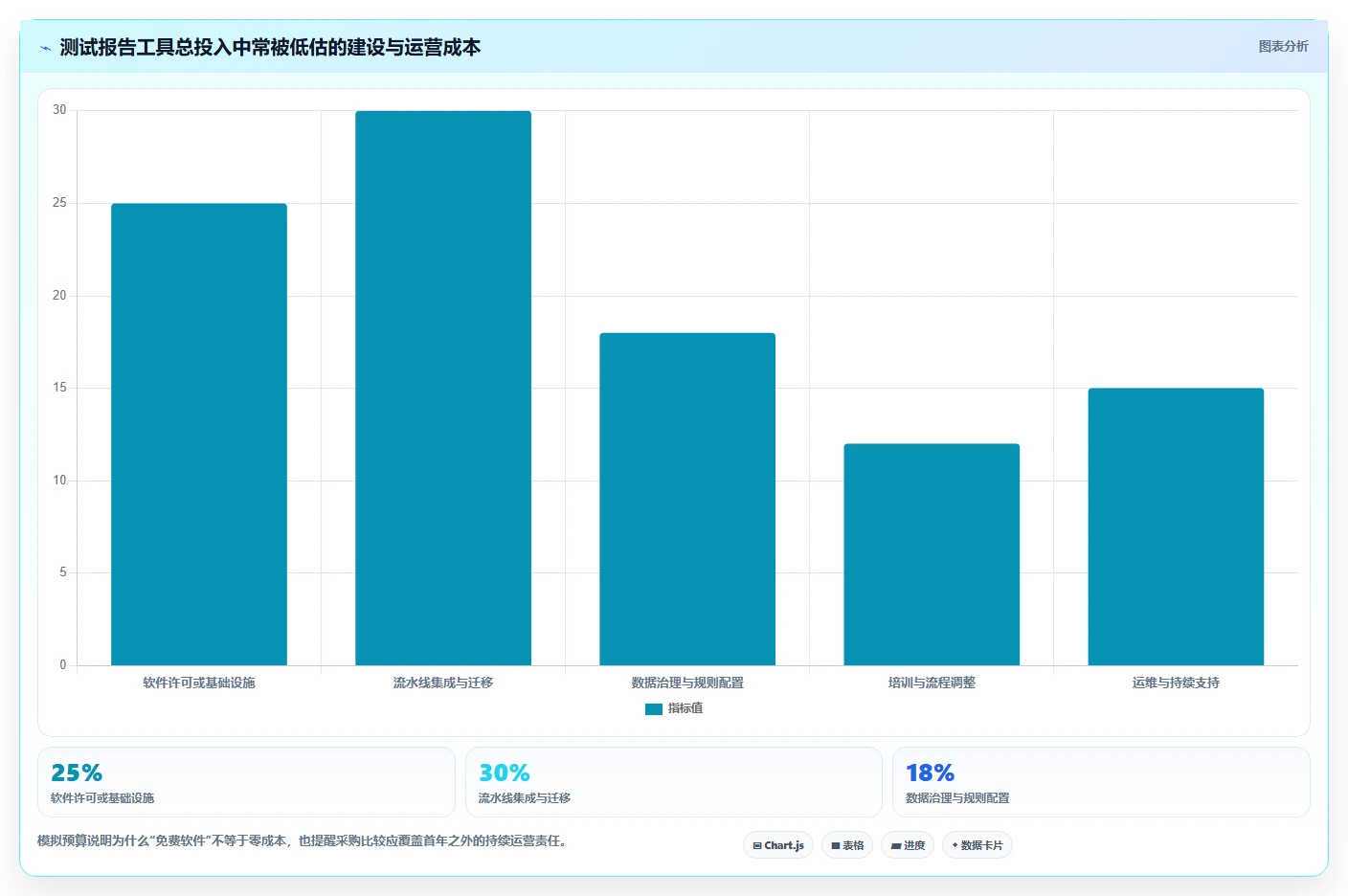Screen dimensions: 1348x896
Task: Click the Chart.js tag chip
Action: click(x=778, y=845)
